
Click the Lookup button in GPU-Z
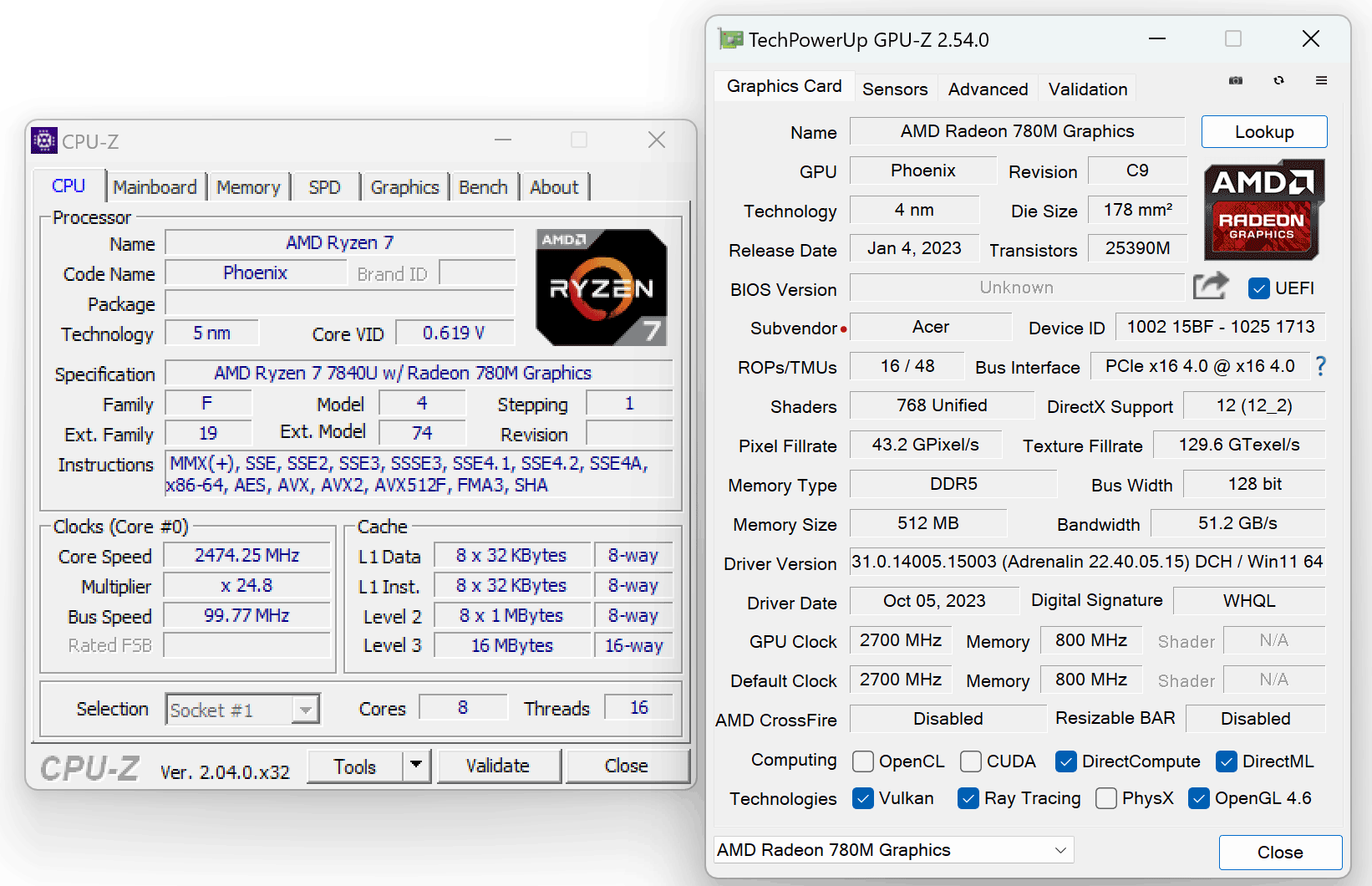click(x=1264, y=132)
